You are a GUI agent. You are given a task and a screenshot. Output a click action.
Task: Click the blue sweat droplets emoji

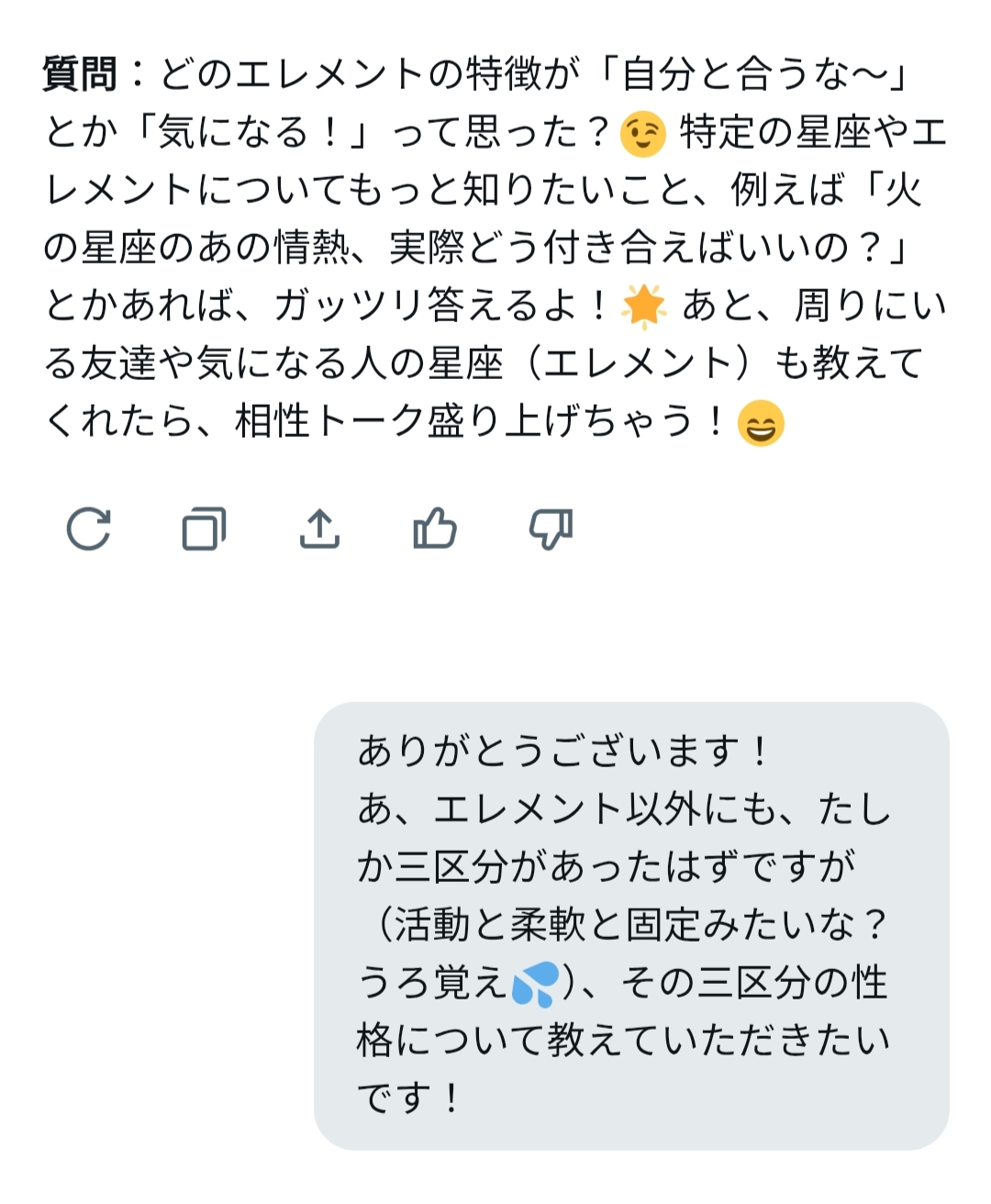(535, 985)
